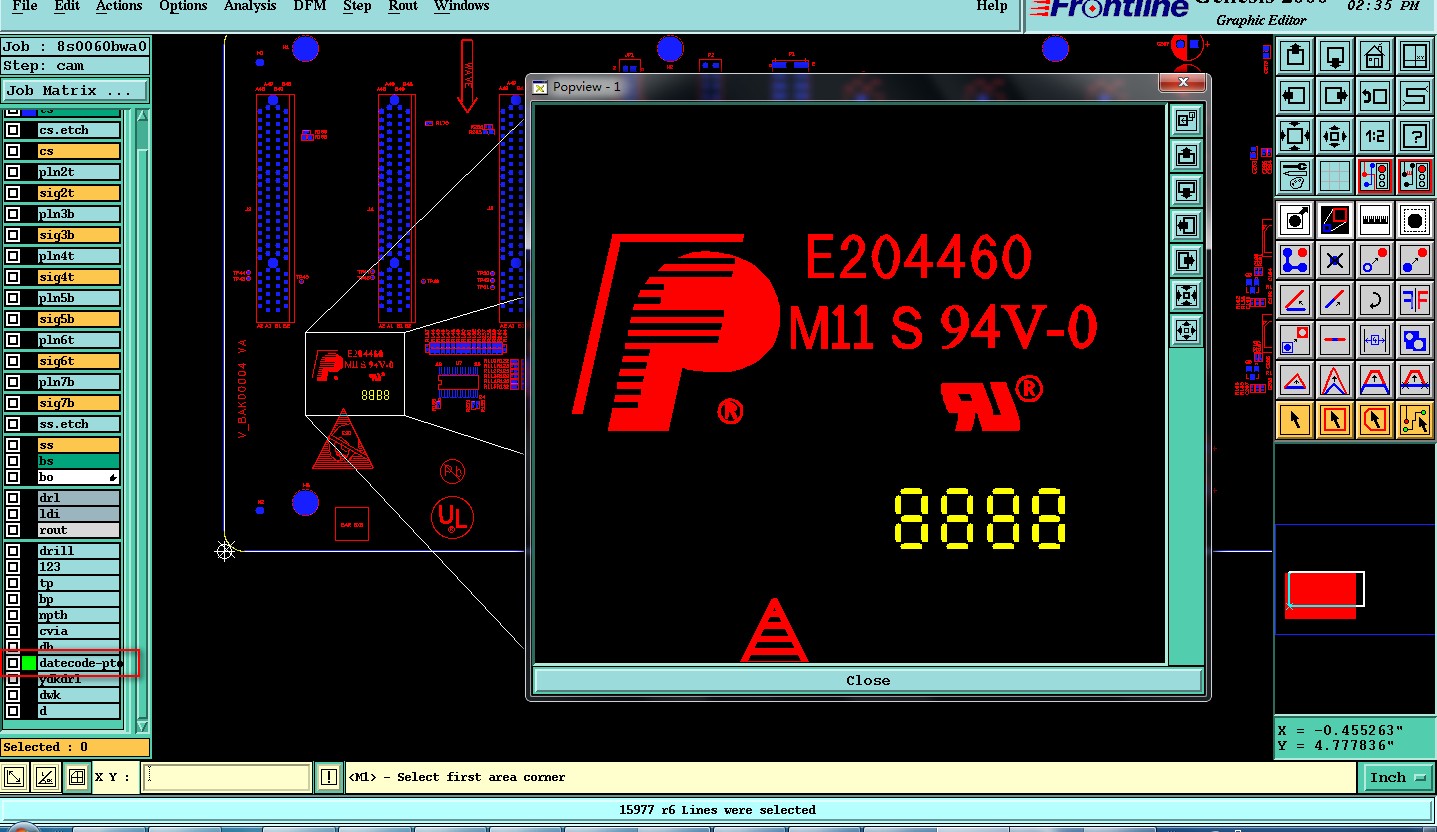
Task: Toggle the pln2t layer checkbox
Action: 13,172
